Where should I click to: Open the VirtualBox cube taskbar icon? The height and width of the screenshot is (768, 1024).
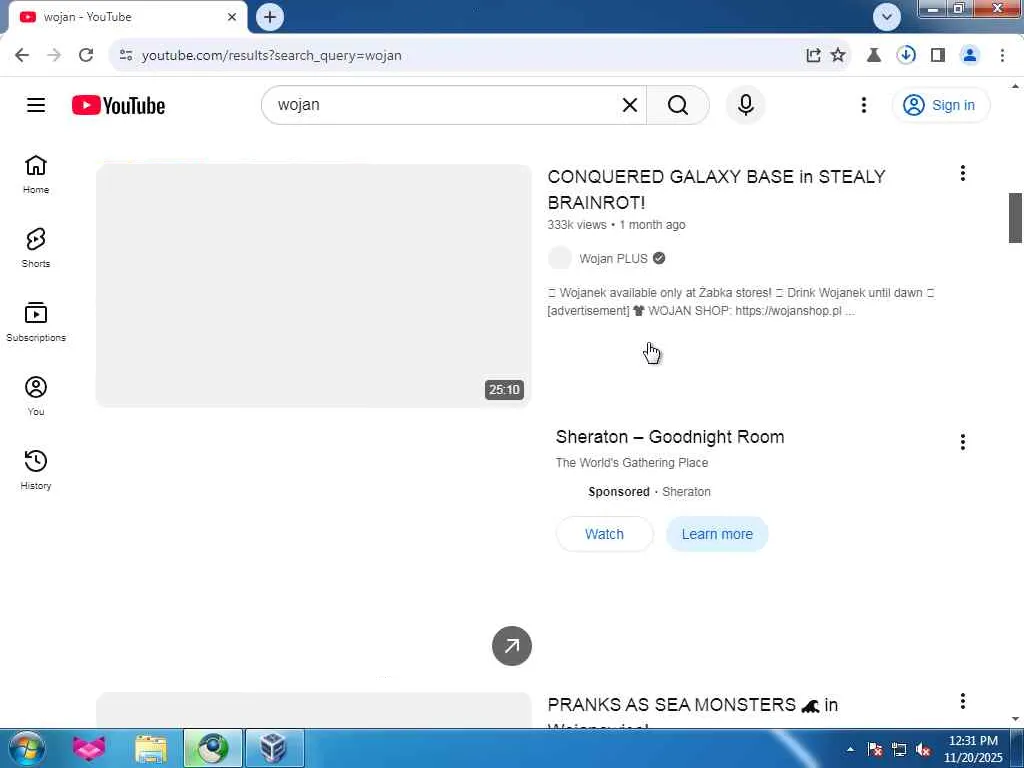(x=274, y=748)
